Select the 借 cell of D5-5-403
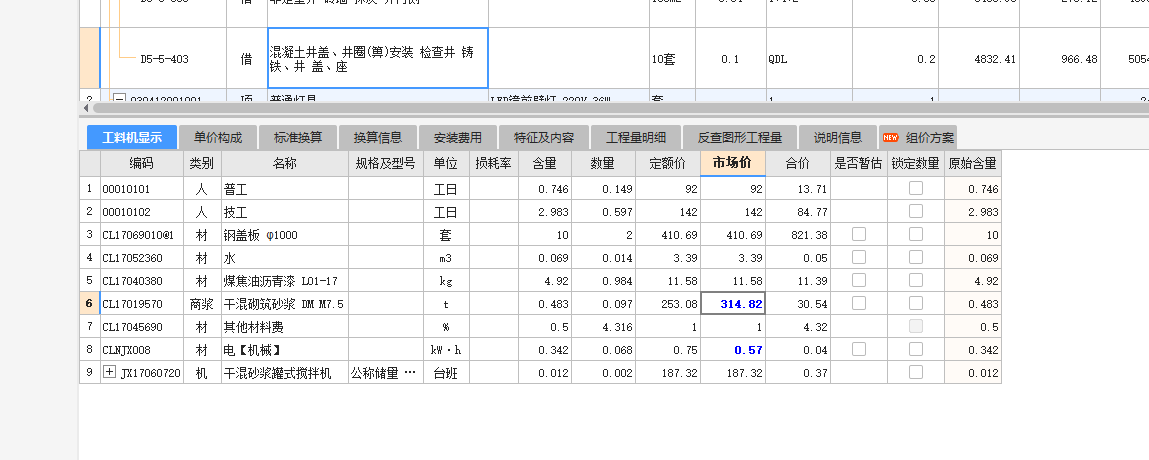 click(247, 59)
